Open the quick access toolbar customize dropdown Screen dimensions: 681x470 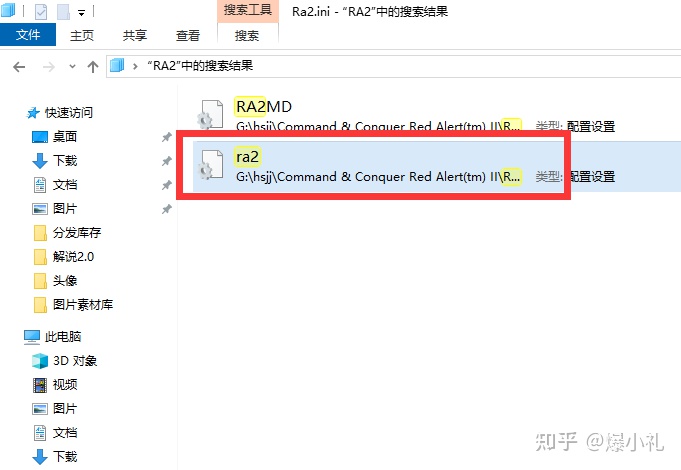point(81,13)
